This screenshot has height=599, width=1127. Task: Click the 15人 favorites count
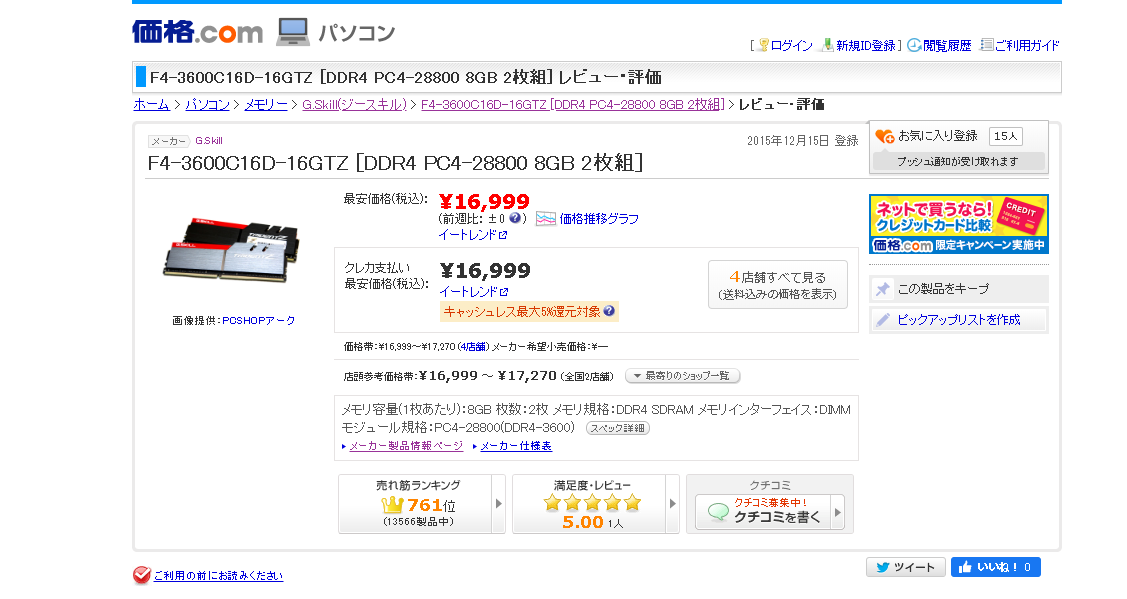1006,136
